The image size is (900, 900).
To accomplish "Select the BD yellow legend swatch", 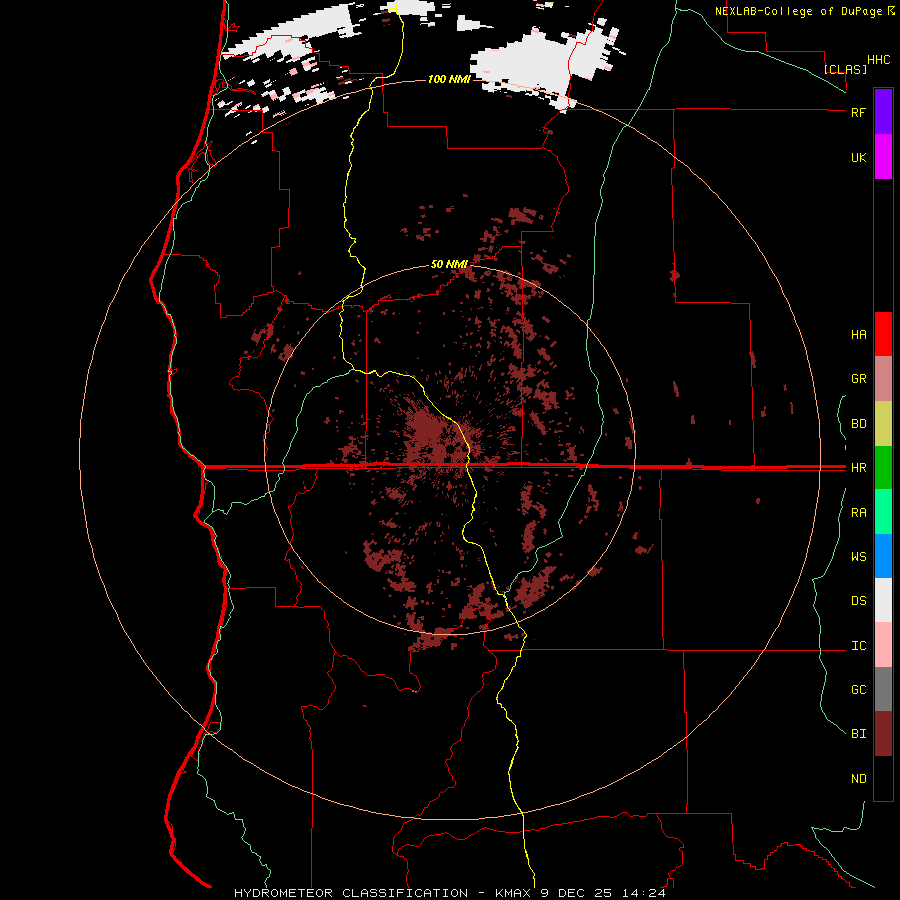I will point(883,423).
